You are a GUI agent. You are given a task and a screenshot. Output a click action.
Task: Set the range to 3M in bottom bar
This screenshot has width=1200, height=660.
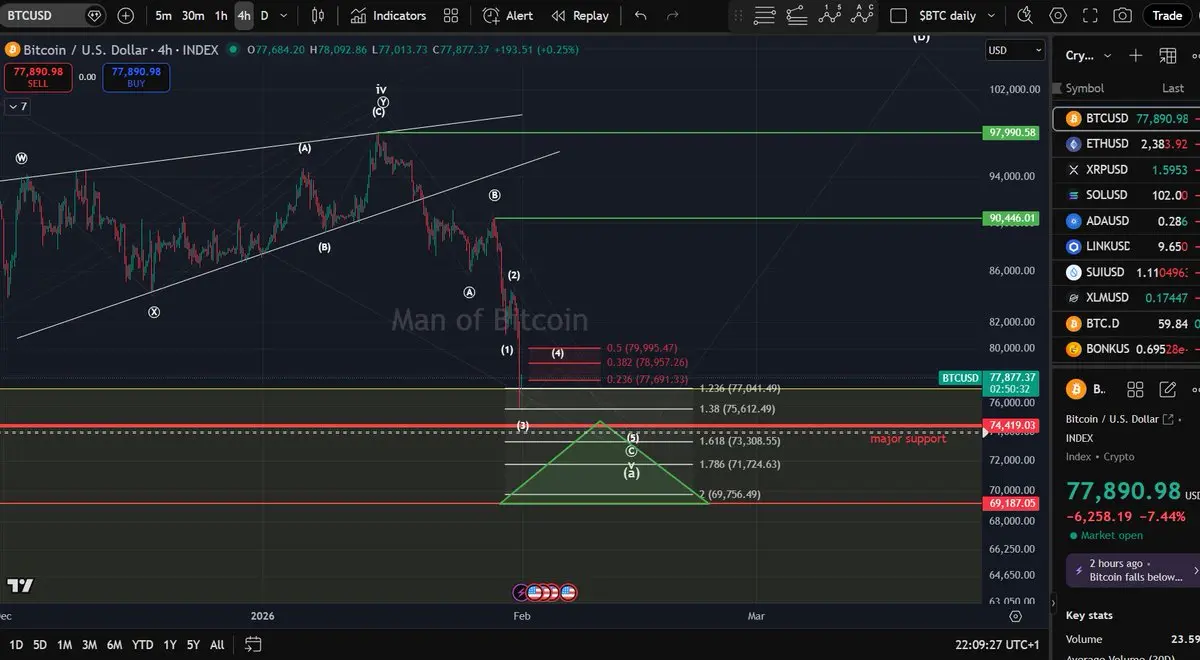89,644
